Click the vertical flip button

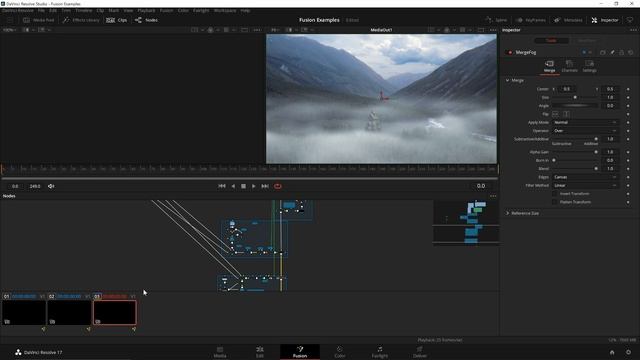click(566, 114)
